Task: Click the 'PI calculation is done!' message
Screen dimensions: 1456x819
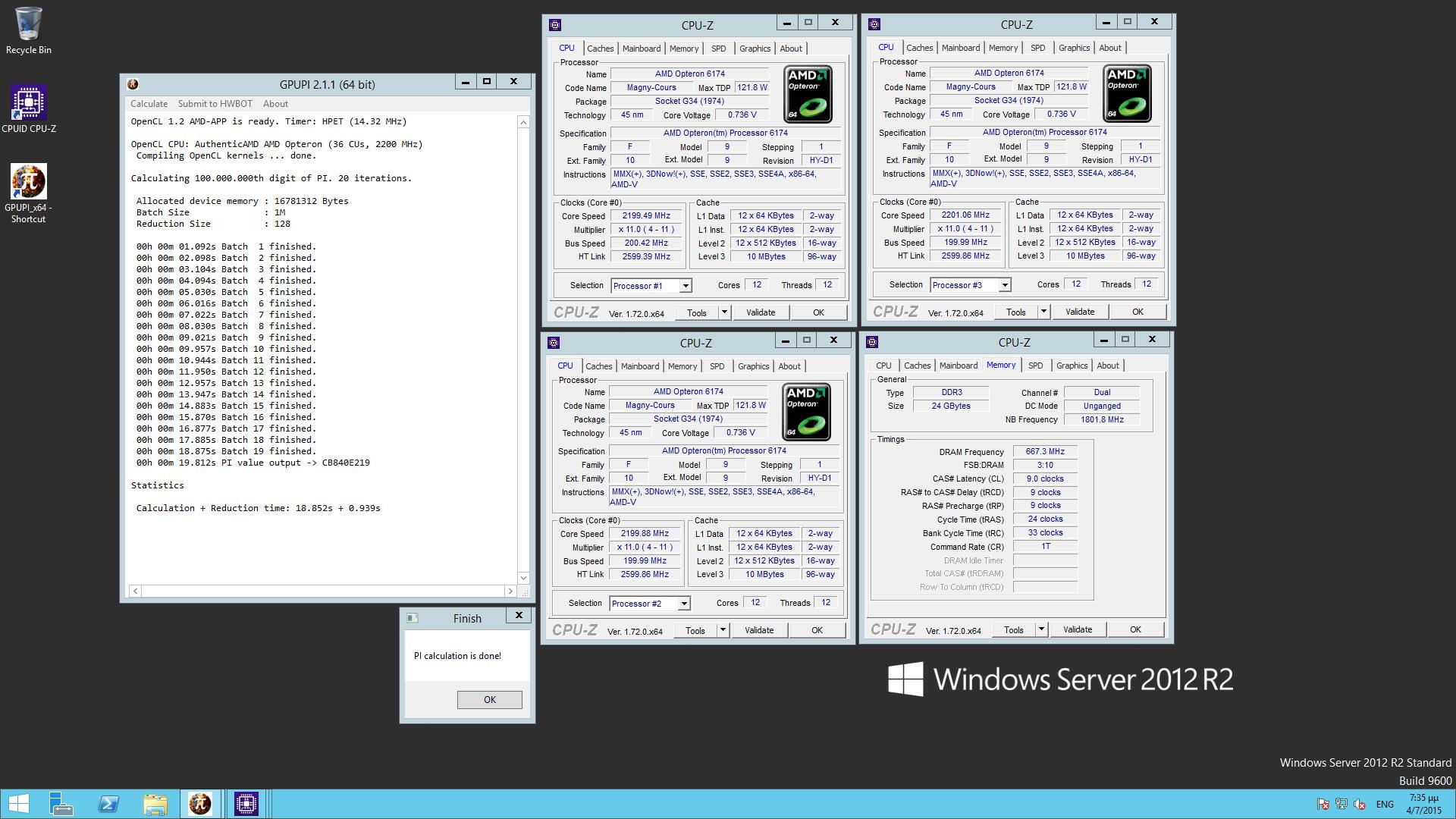Action: click(457, 656)
